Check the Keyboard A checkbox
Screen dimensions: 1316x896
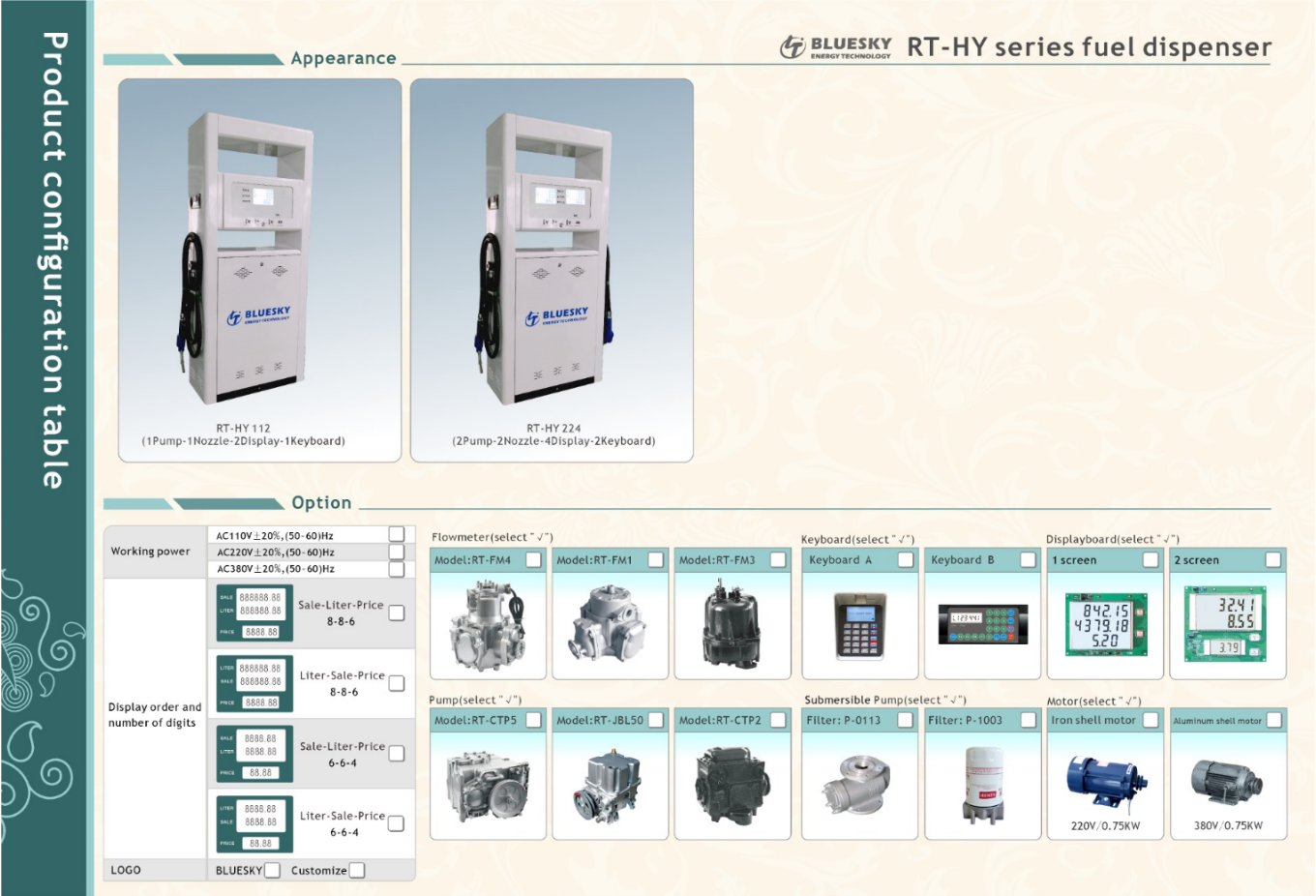tap(906, 559)
